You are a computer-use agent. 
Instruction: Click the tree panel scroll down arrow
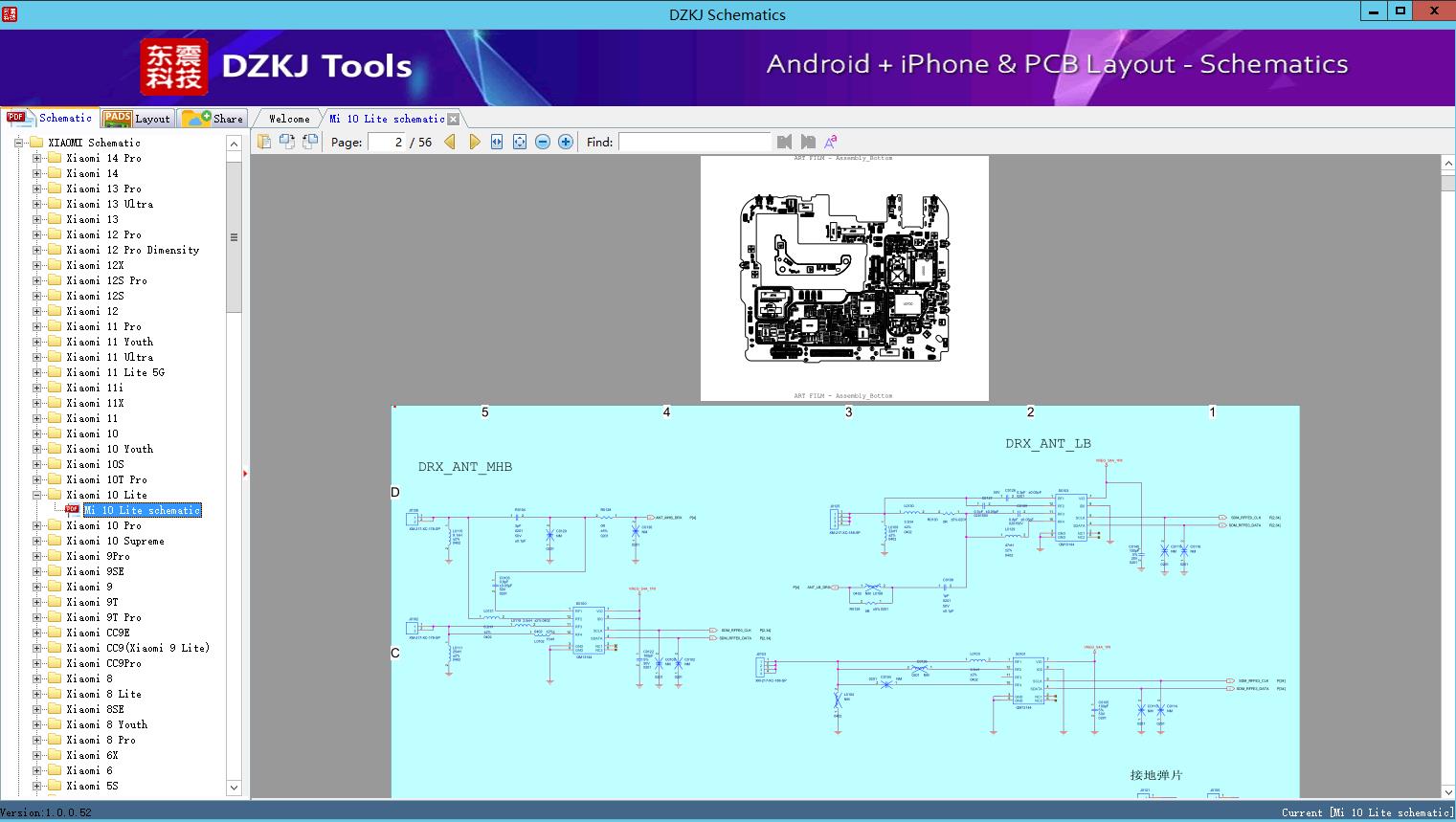[x=234, y=788]
